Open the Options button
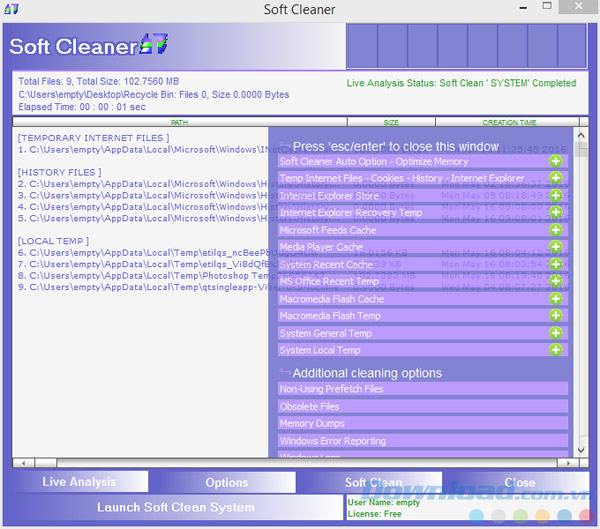The width and height of the screenshot is (600, 529). point(226,482)
